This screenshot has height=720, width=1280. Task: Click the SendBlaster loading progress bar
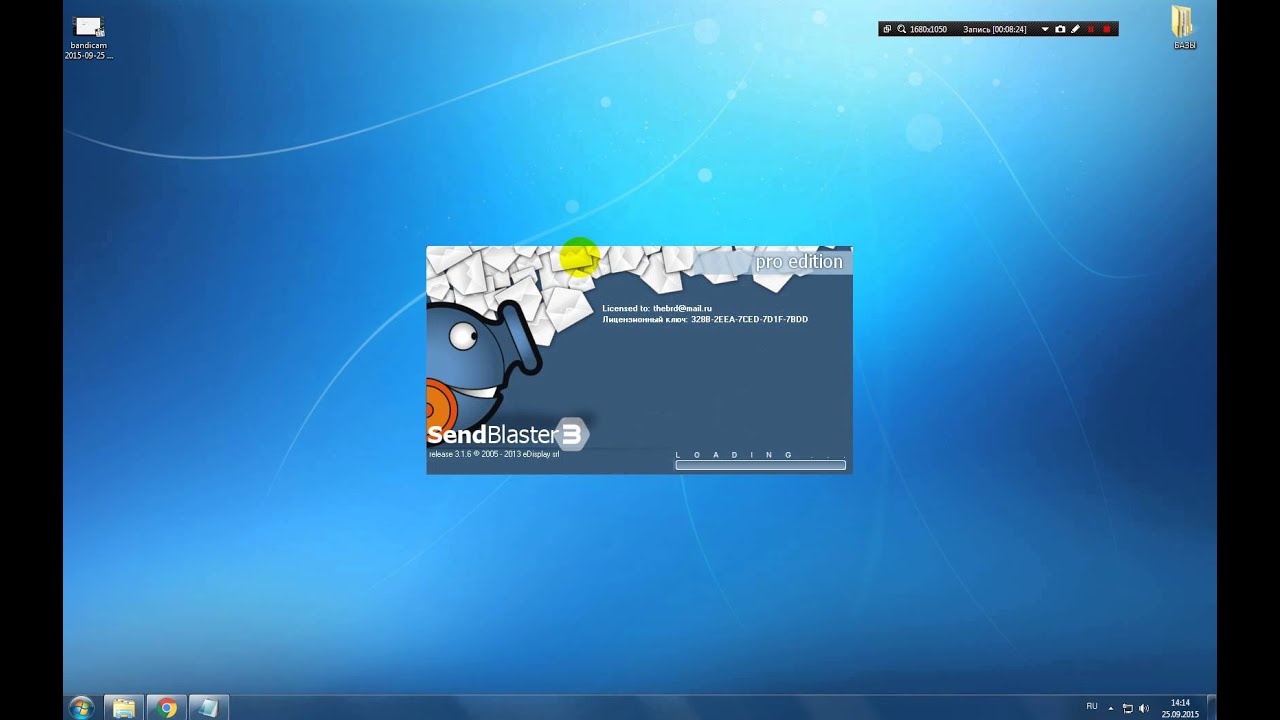[x=760, y=465]
